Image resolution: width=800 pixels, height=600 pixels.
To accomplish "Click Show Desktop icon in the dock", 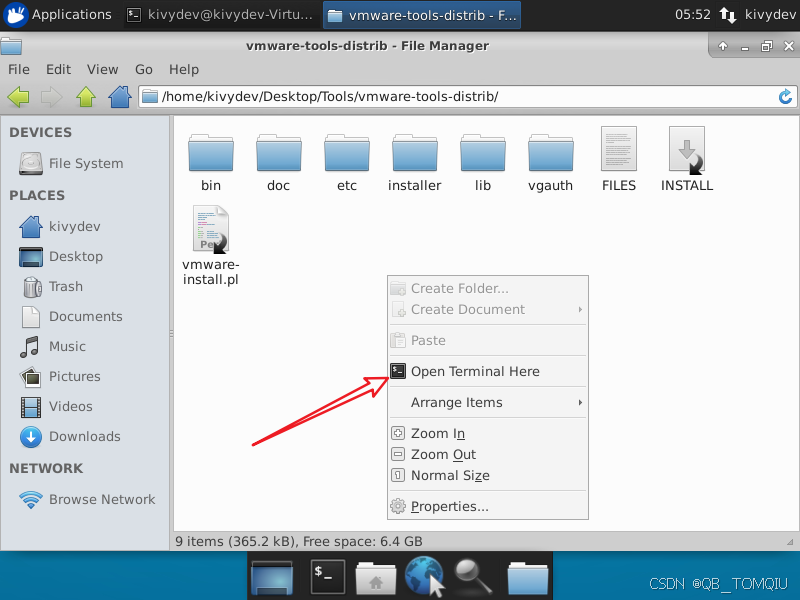I will (x=272, y=577).
